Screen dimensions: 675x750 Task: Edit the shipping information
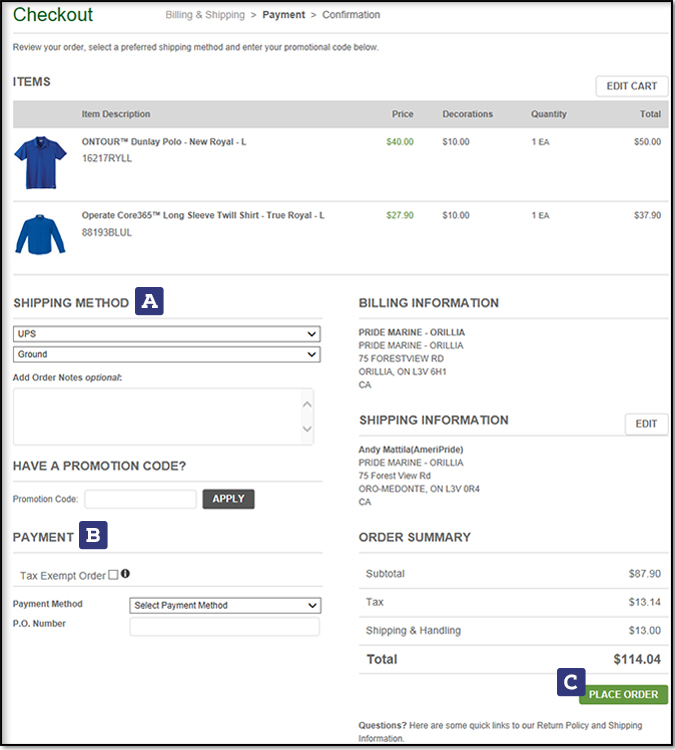click(646, 424)
